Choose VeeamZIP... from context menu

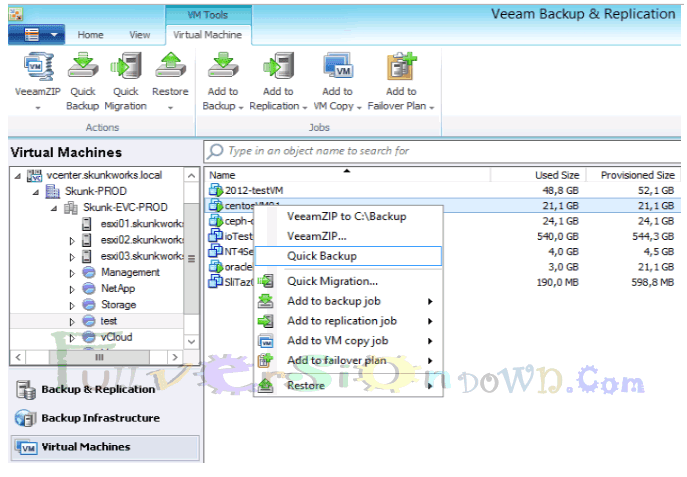pos(347,236)
